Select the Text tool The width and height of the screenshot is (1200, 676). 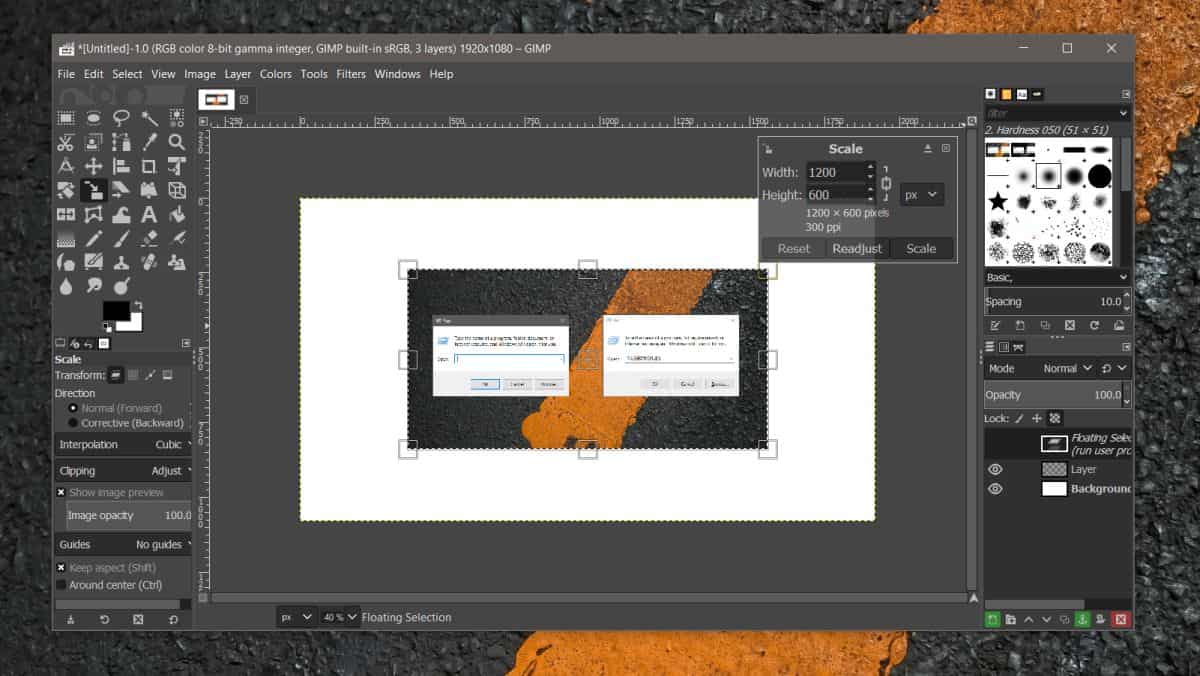(149, 214)
